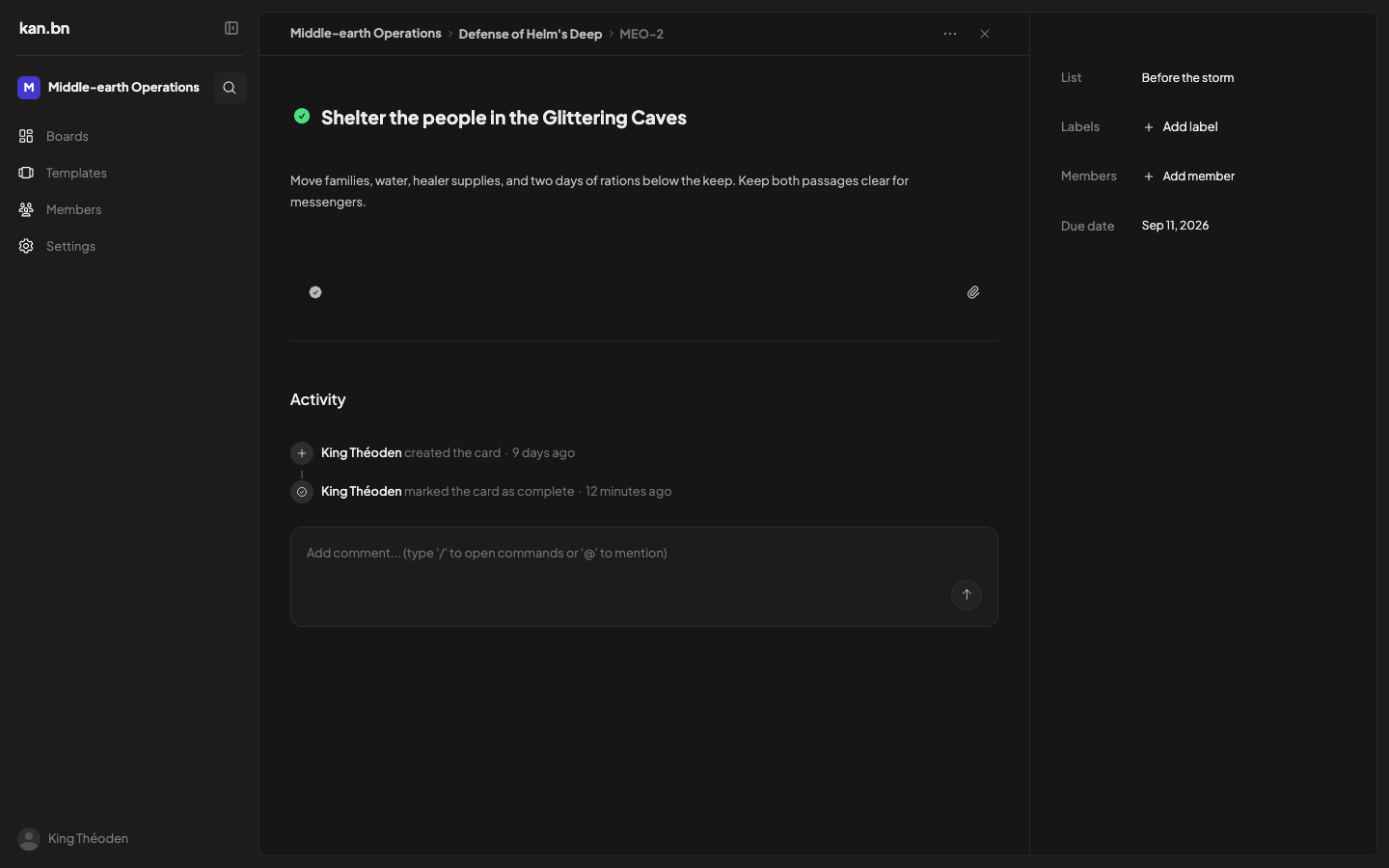Click Add label in the Labels row
This screenshot has height=868, width=1389.
[1181, 127]
